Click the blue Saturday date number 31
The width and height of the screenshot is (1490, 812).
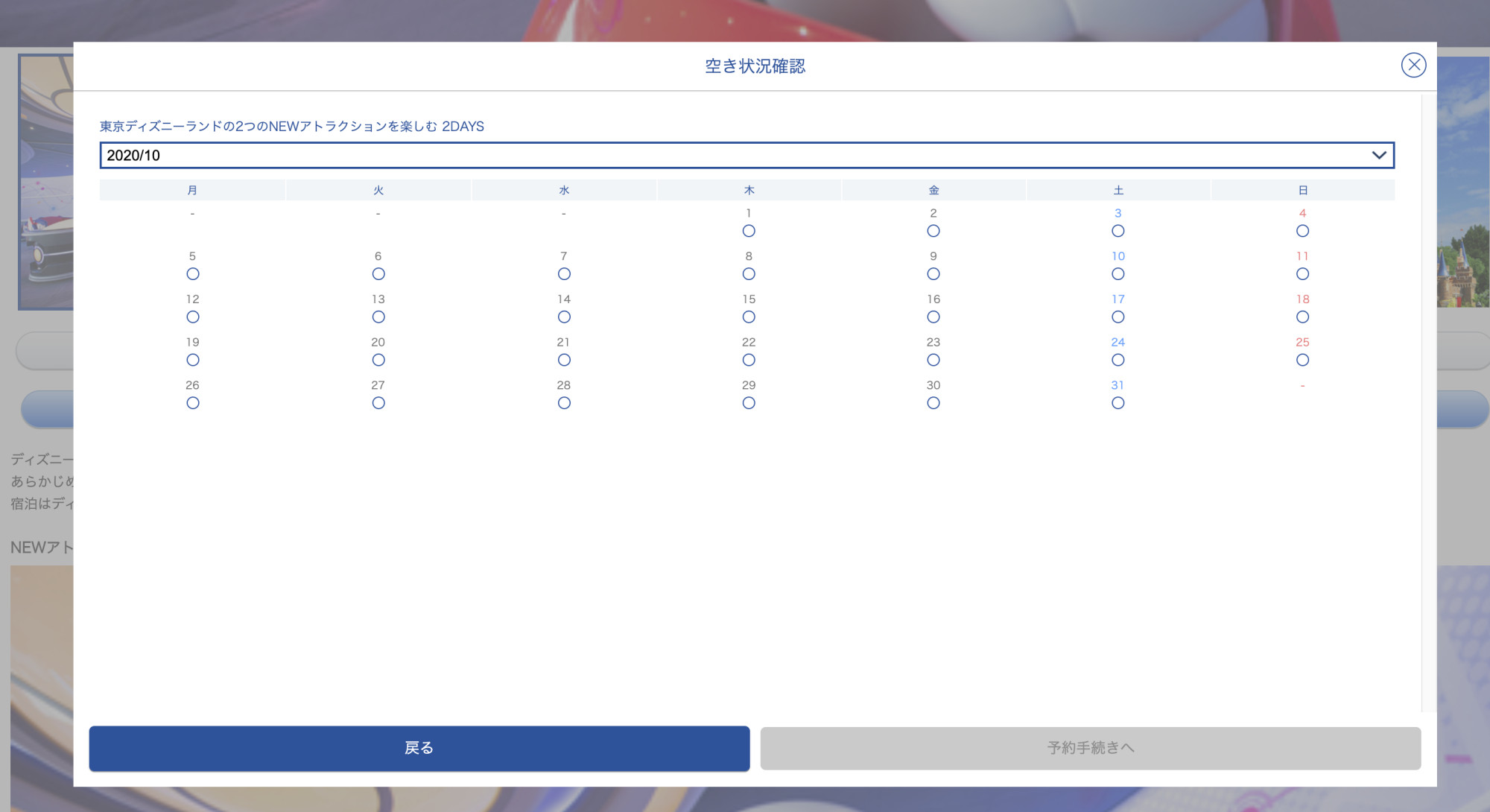coord(1117,385)
